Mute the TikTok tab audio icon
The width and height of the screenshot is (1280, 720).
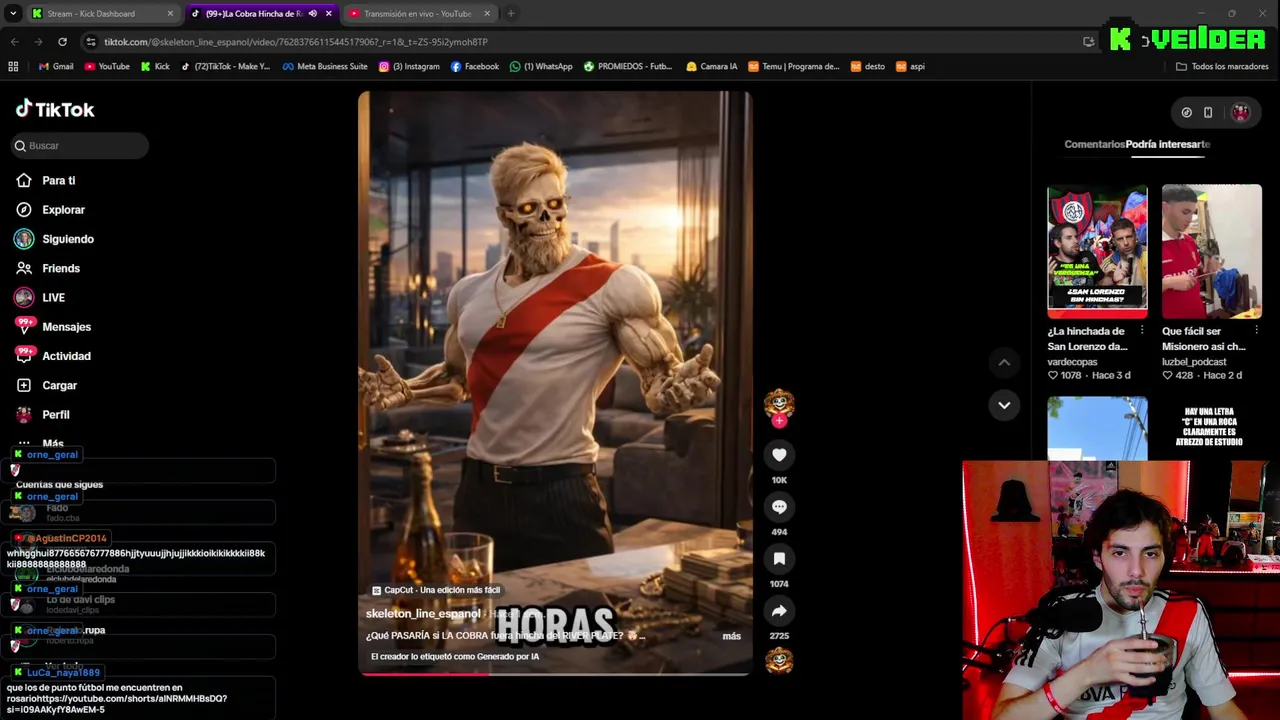click(x=313, y=14)
